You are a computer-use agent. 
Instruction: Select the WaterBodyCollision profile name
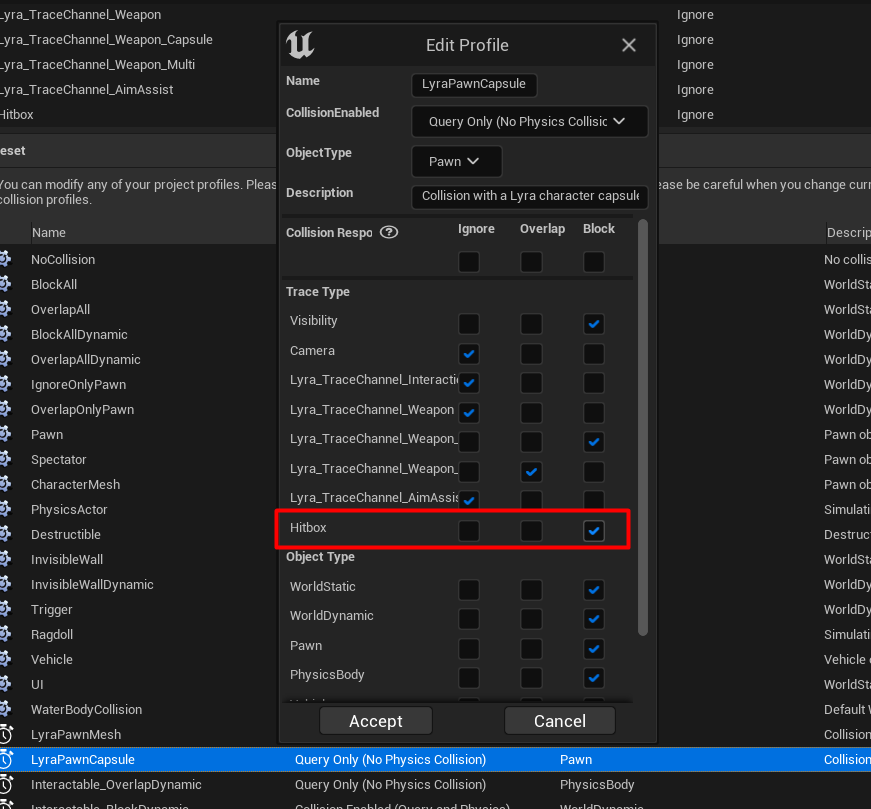coord(87,710)
